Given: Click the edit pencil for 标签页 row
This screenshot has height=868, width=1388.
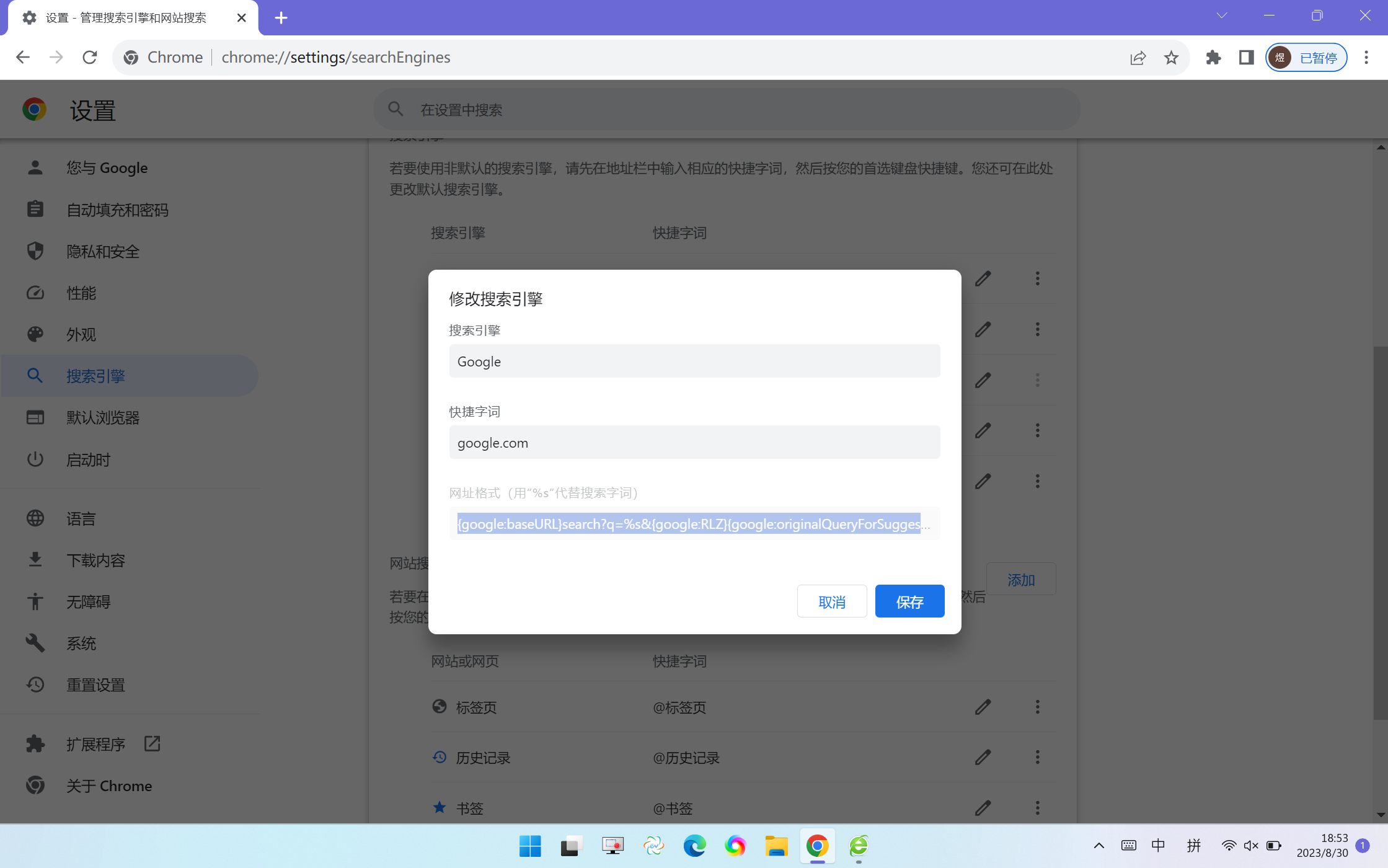Looking at the screenshot, I should 983,707.
